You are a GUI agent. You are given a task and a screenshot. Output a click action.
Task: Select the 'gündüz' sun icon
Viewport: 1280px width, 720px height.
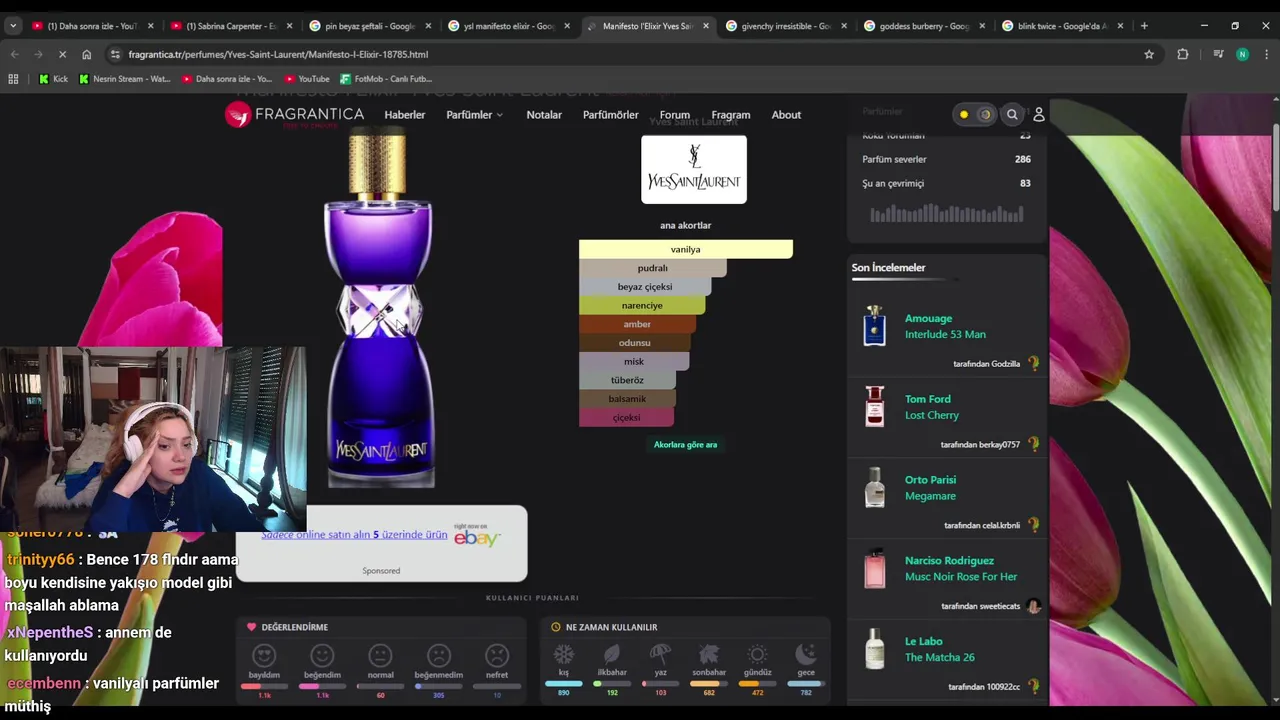(x=757, y=654)
